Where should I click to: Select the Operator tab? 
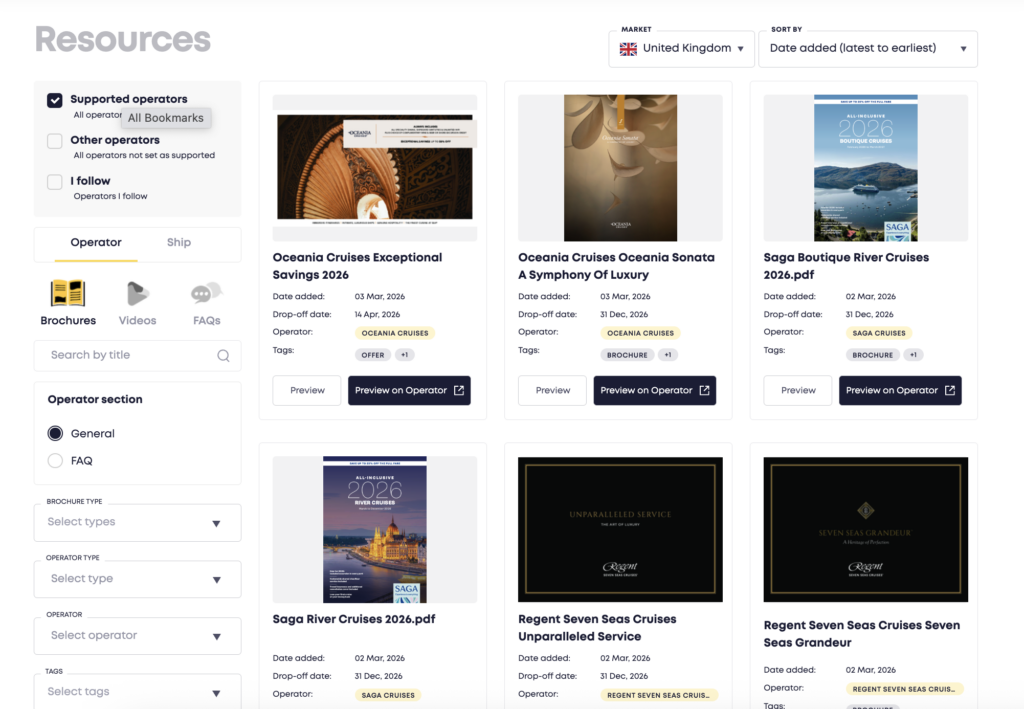(x=96, y=242)
